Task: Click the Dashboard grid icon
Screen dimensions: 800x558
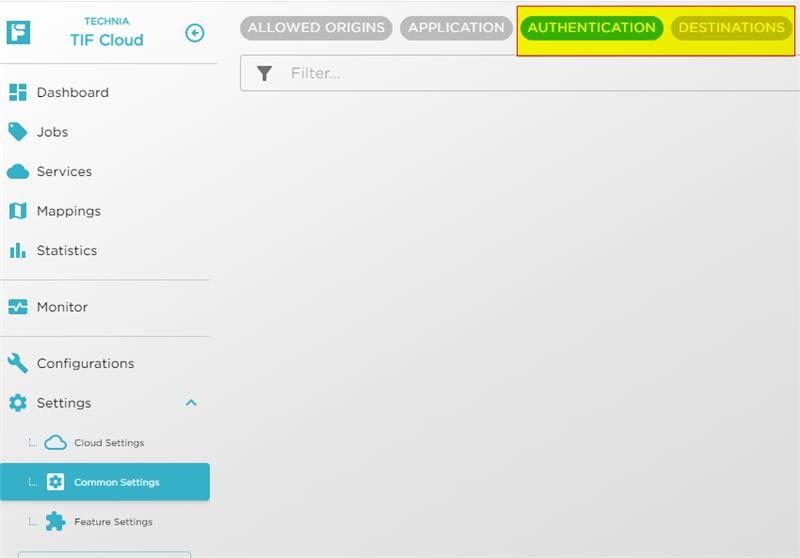Action: (x=18, y=92)
